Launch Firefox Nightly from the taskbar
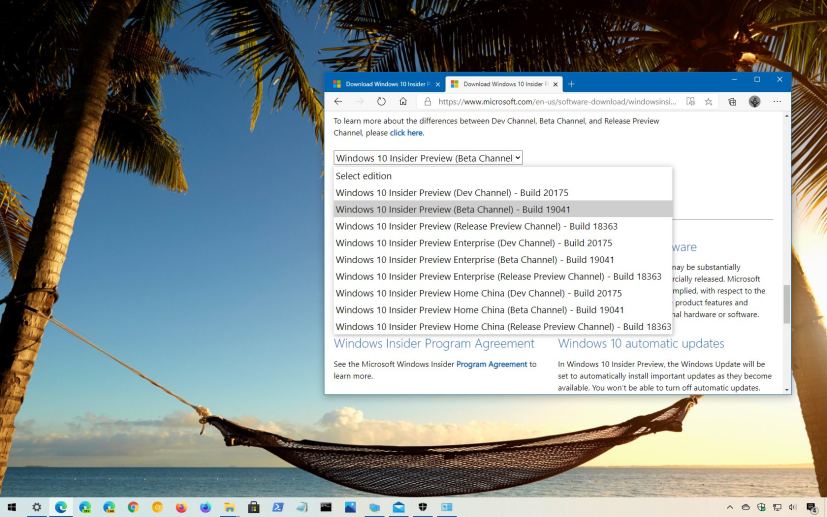The image size is (827, 517). pos(205,508)
